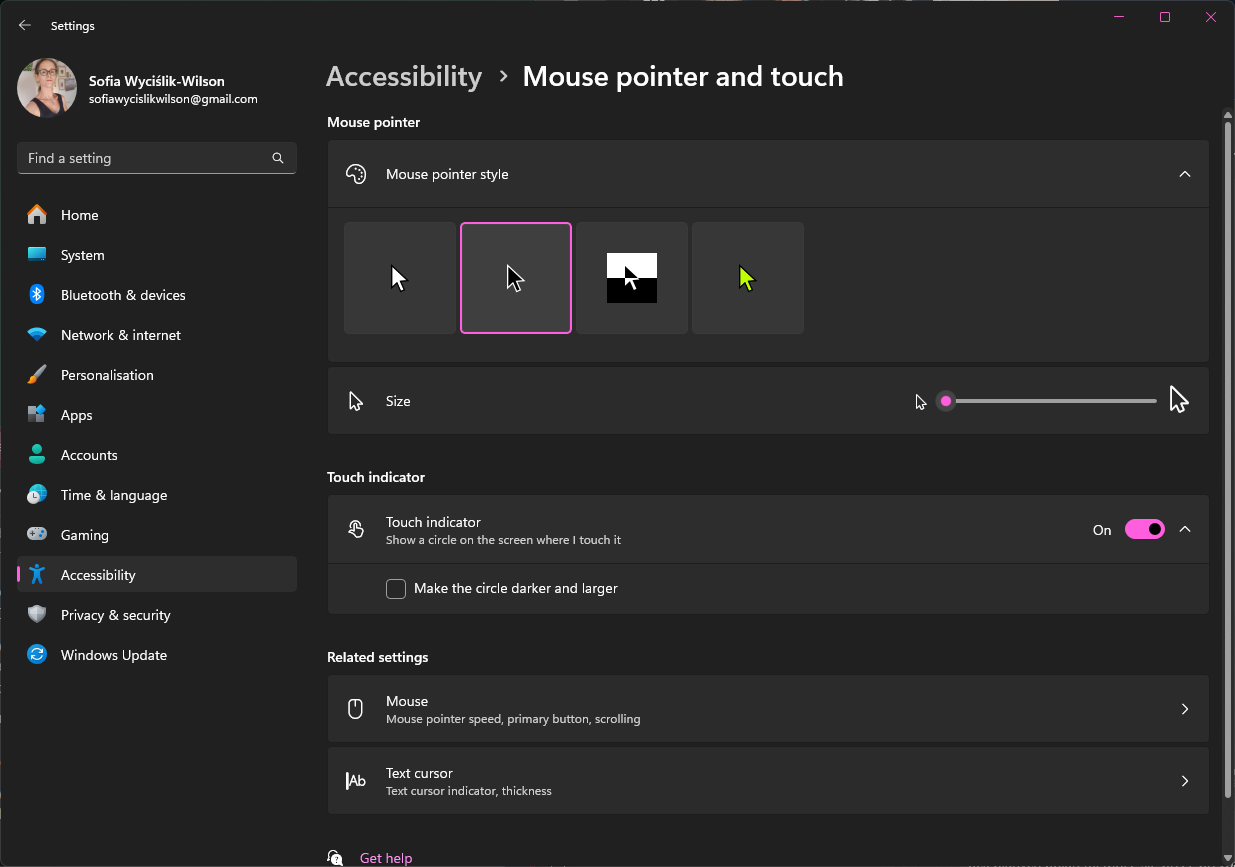Image resolution: width=1235 pixels, height=867 pixels.
Task: Click the Windows Update icon in sidebar
Action: tap(37, 655)
